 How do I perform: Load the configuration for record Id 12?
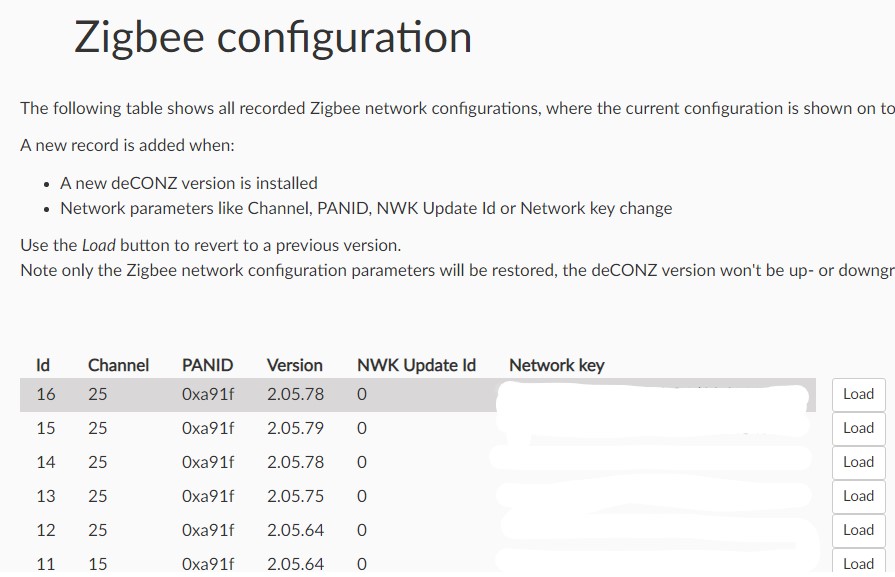[857, 530]
